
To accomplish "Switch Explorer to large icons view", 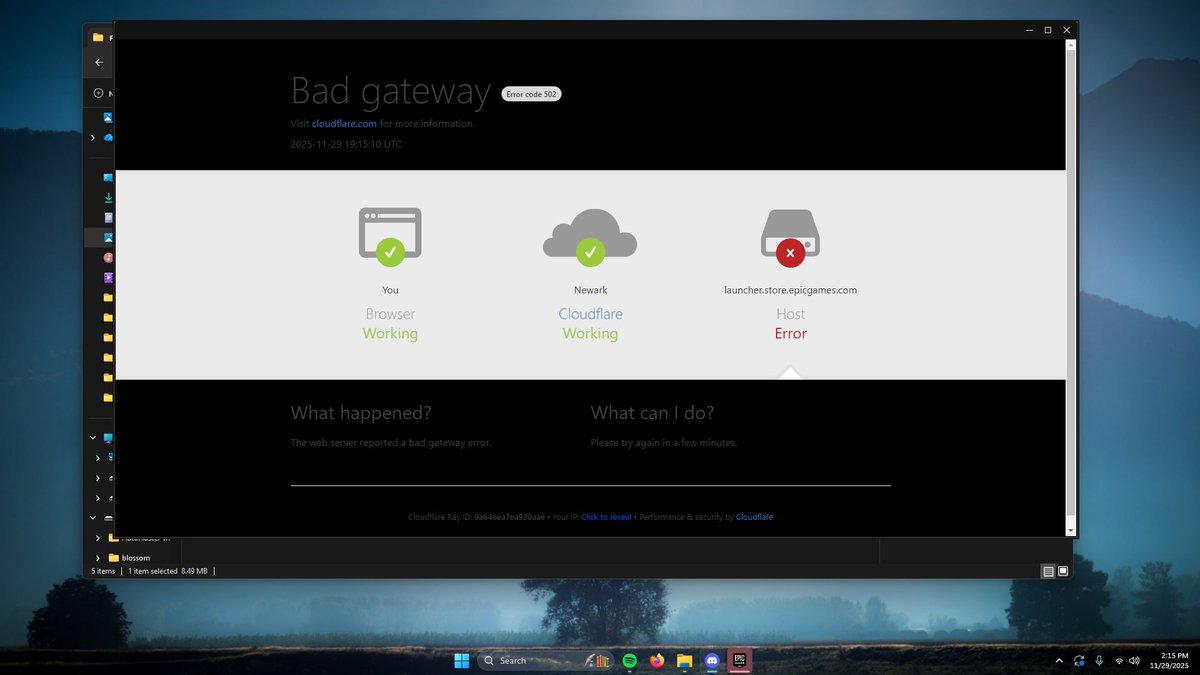I will click(1063, 571).
